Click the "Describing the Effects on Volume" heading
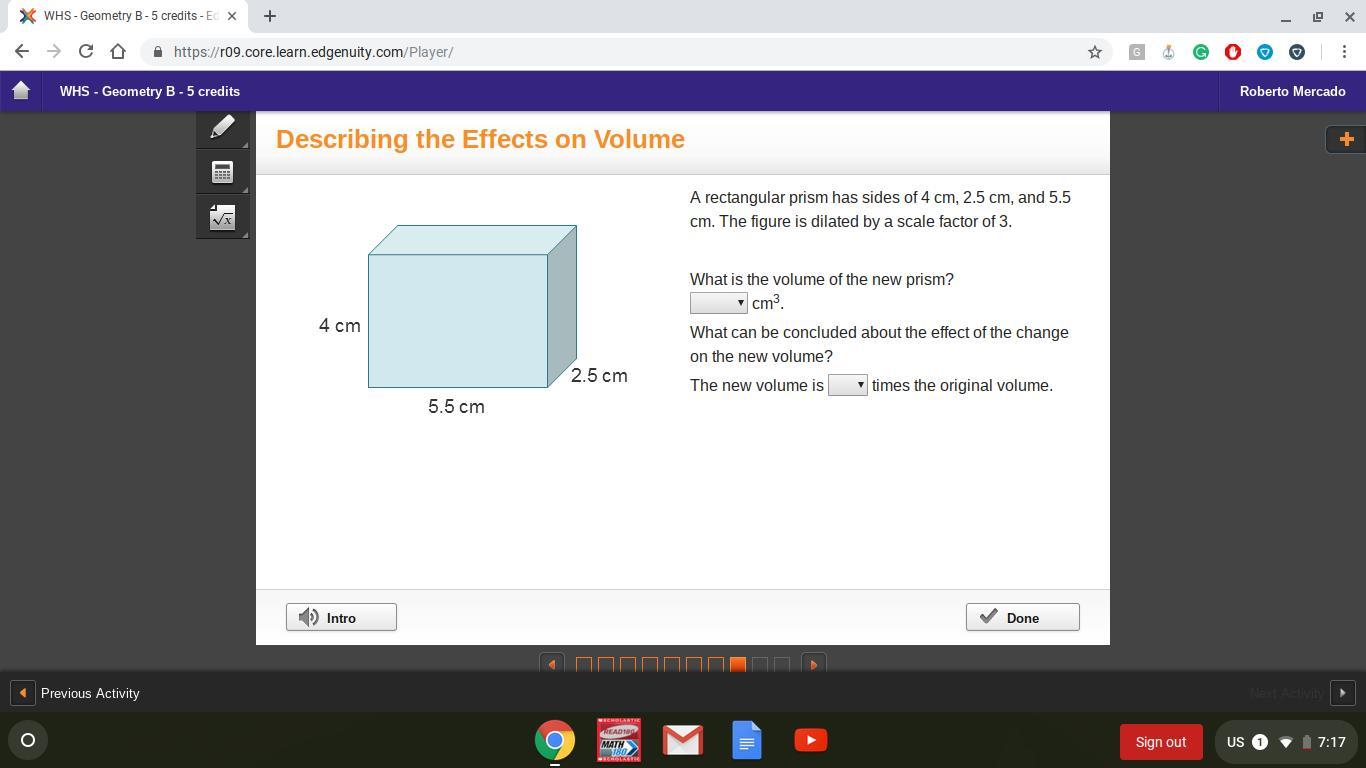 (480, 139)
